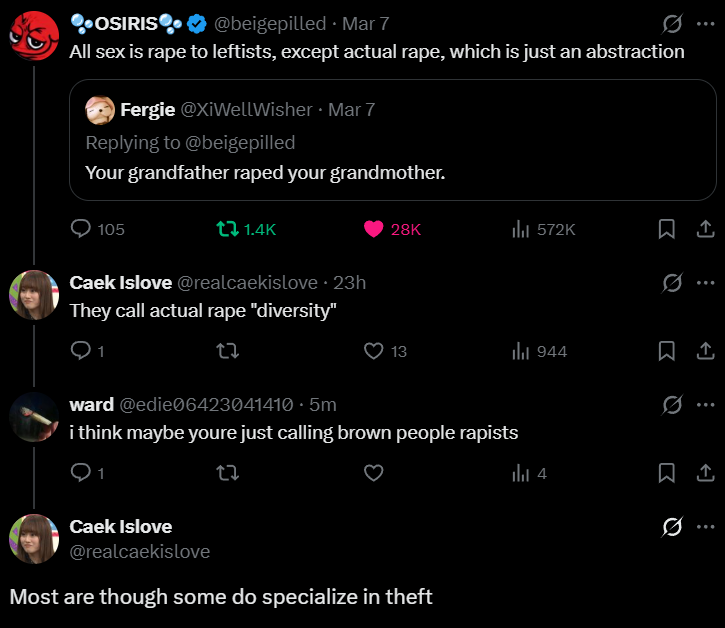Open the @edie06423041410 profile handle
725x628 pixels.
coord(206,405)
